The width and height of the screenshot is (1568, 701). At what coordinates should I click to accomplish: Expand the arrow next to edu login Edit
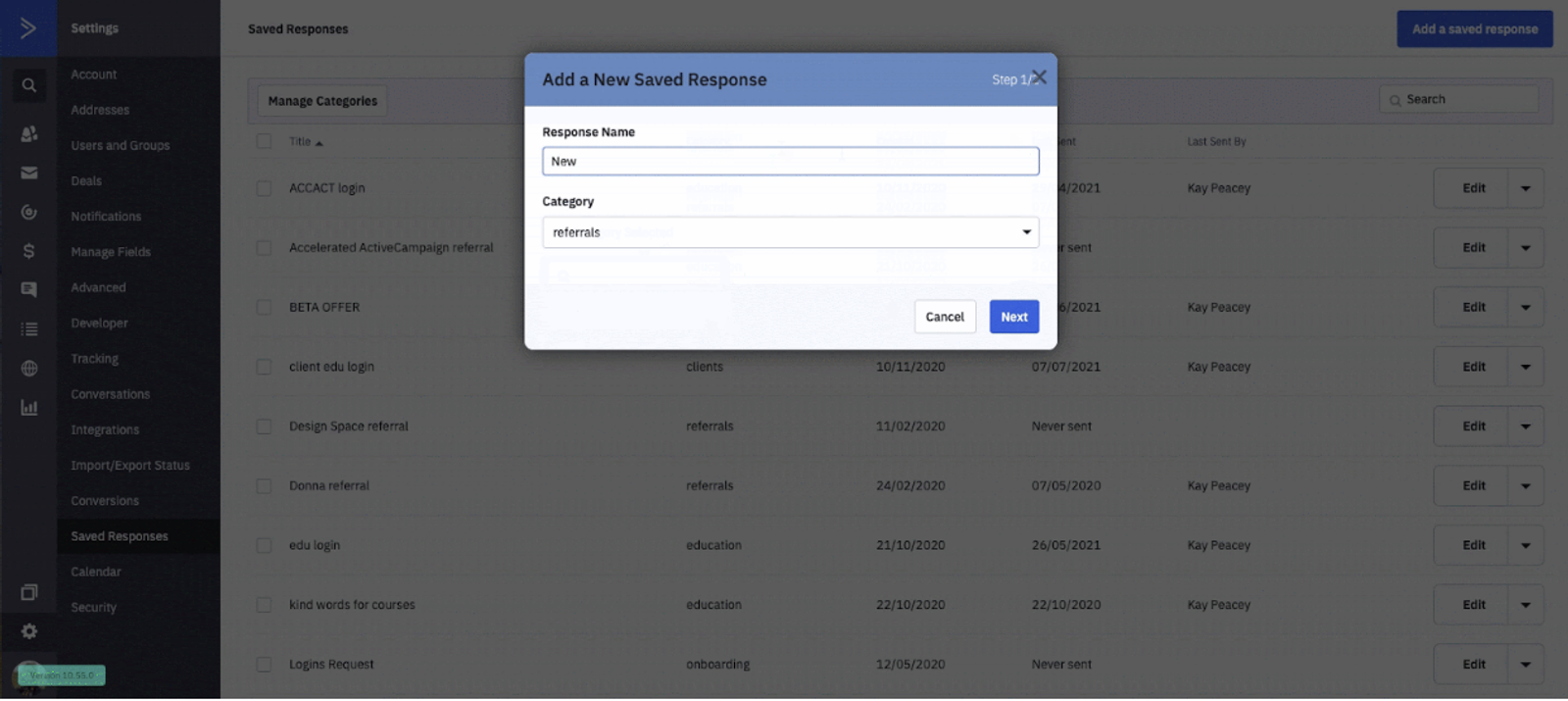coord(1525,545)
